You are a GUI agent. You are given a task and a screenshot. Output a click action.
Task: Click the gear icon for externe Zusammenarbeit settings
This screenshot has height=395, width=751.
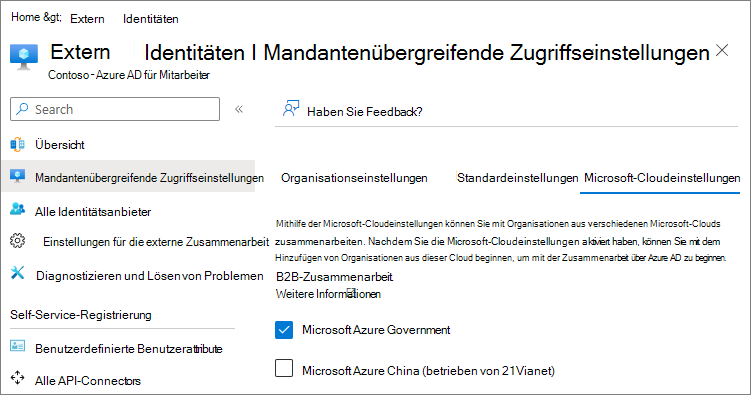click(x=18, y=241)
